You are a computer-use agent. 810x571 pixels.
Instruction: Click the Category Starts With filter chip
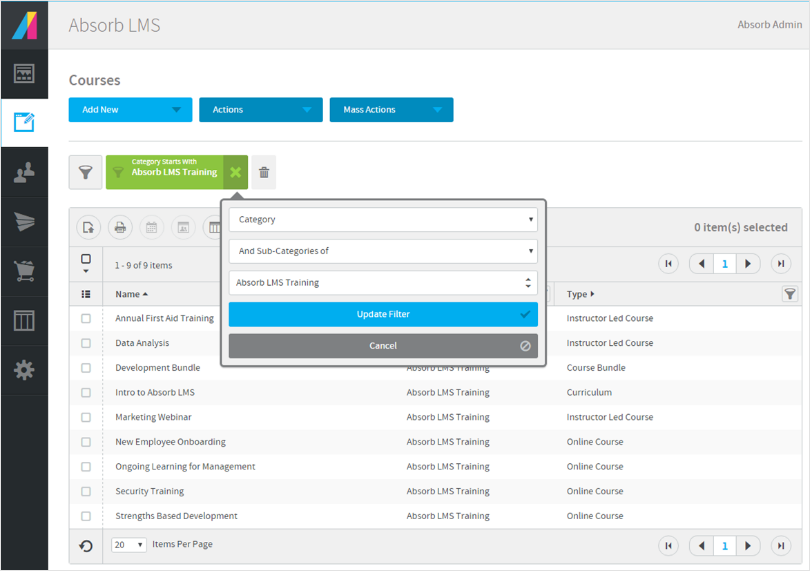tap(165, 172)
